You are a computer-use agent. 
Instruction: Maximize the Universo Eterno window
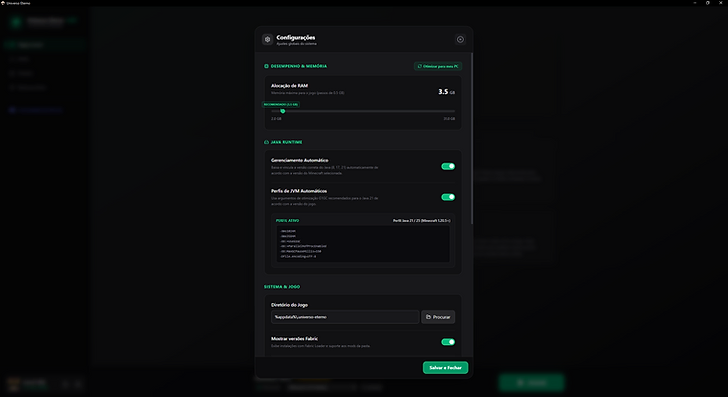[x=708, y=3]
